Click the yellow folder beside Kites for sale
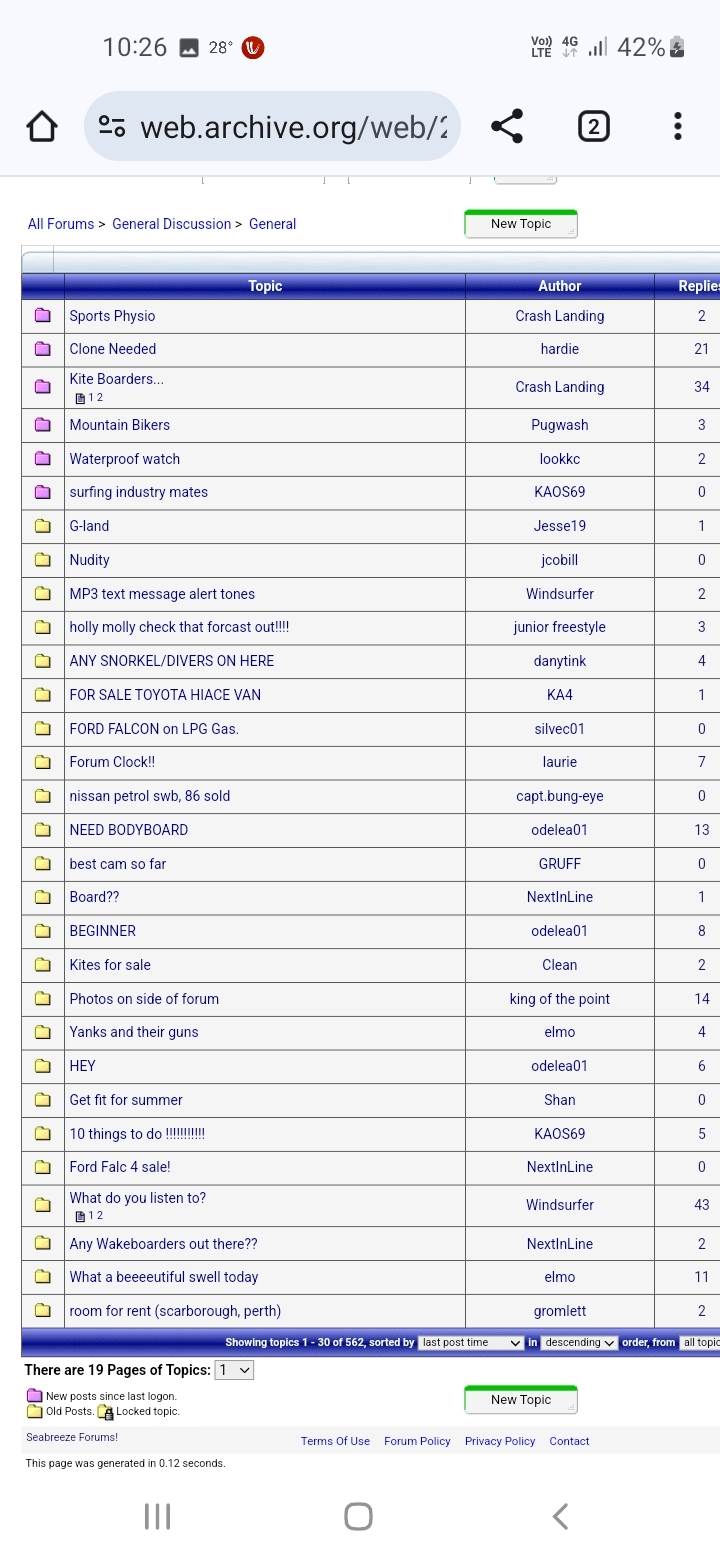Image resolution: width=720 pixels, height=1560 pixels. click(42, 964)
